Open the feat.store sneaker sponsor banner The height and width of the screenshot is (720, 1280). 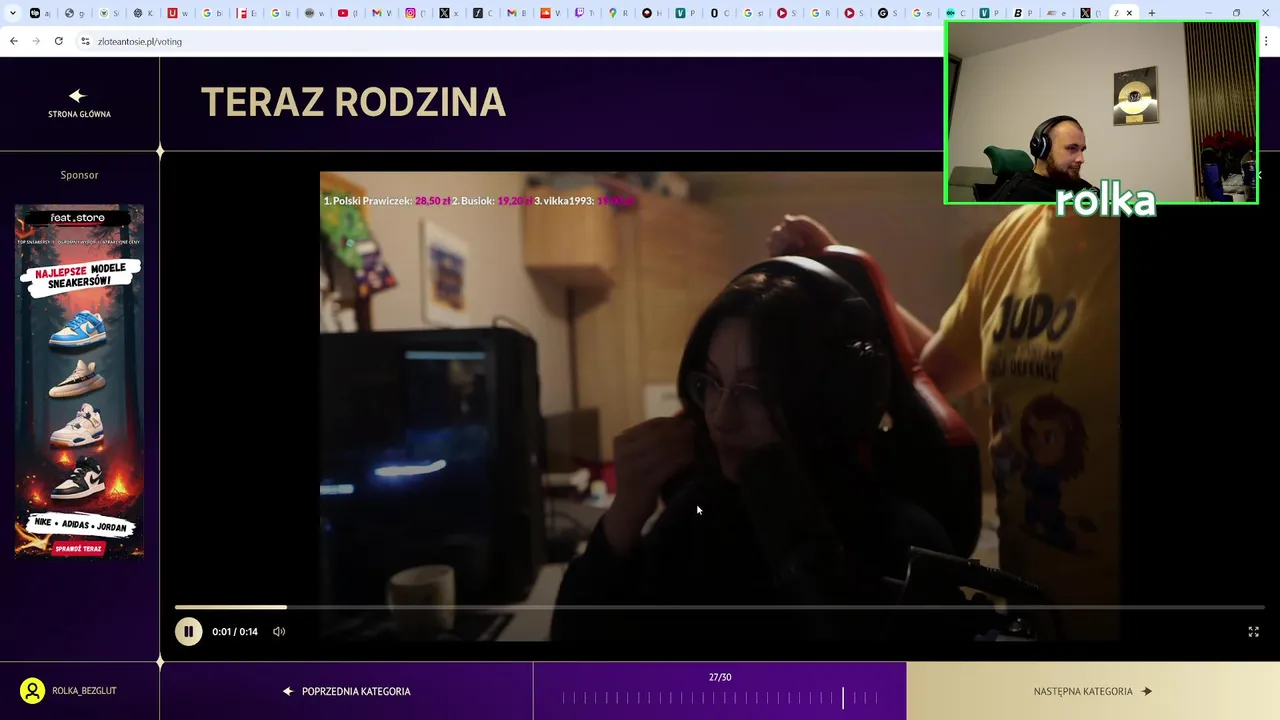tap(79, 380)
